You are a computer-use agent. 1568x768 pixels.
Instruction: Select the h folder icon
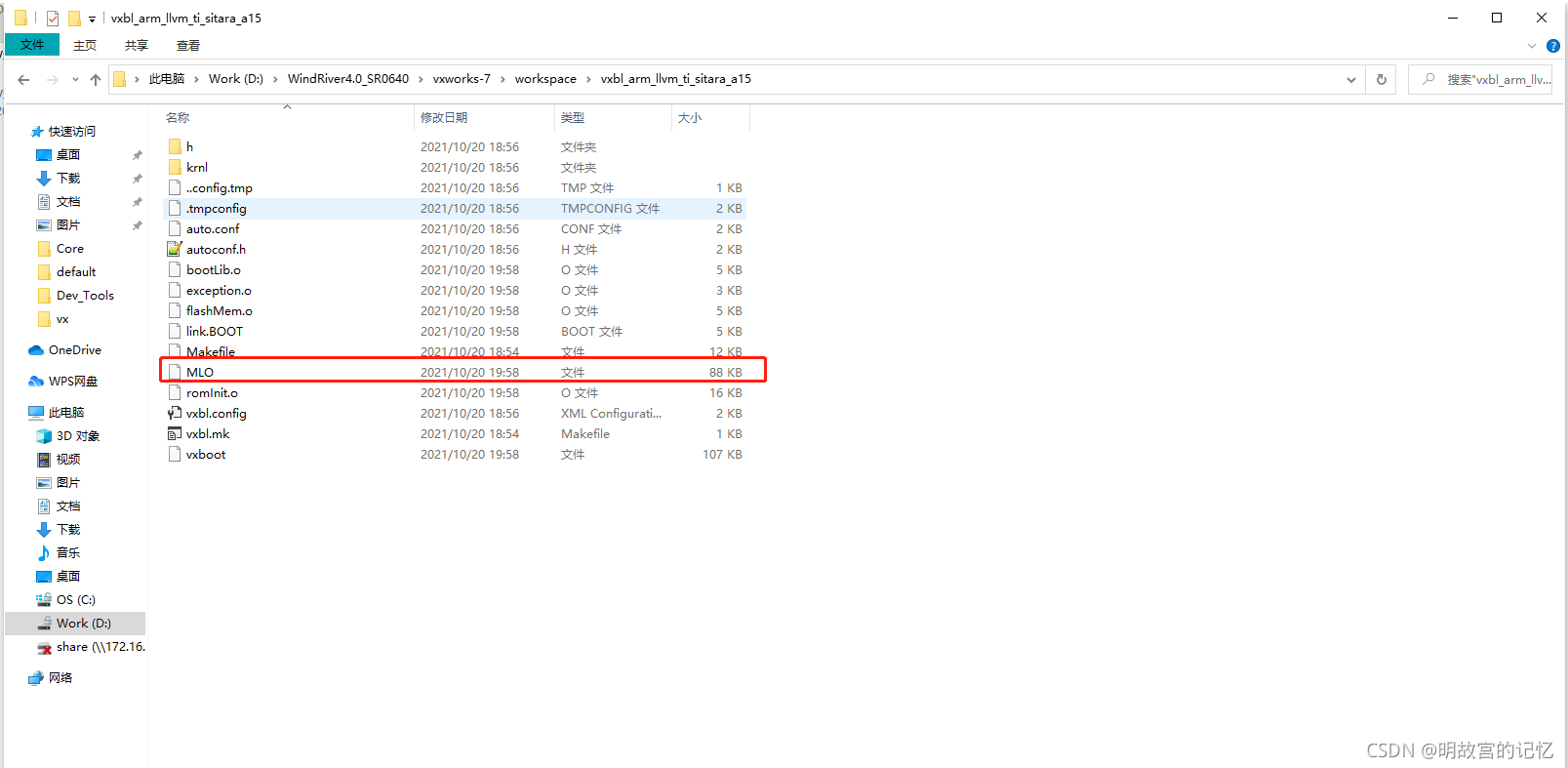(x=175, y=146)
